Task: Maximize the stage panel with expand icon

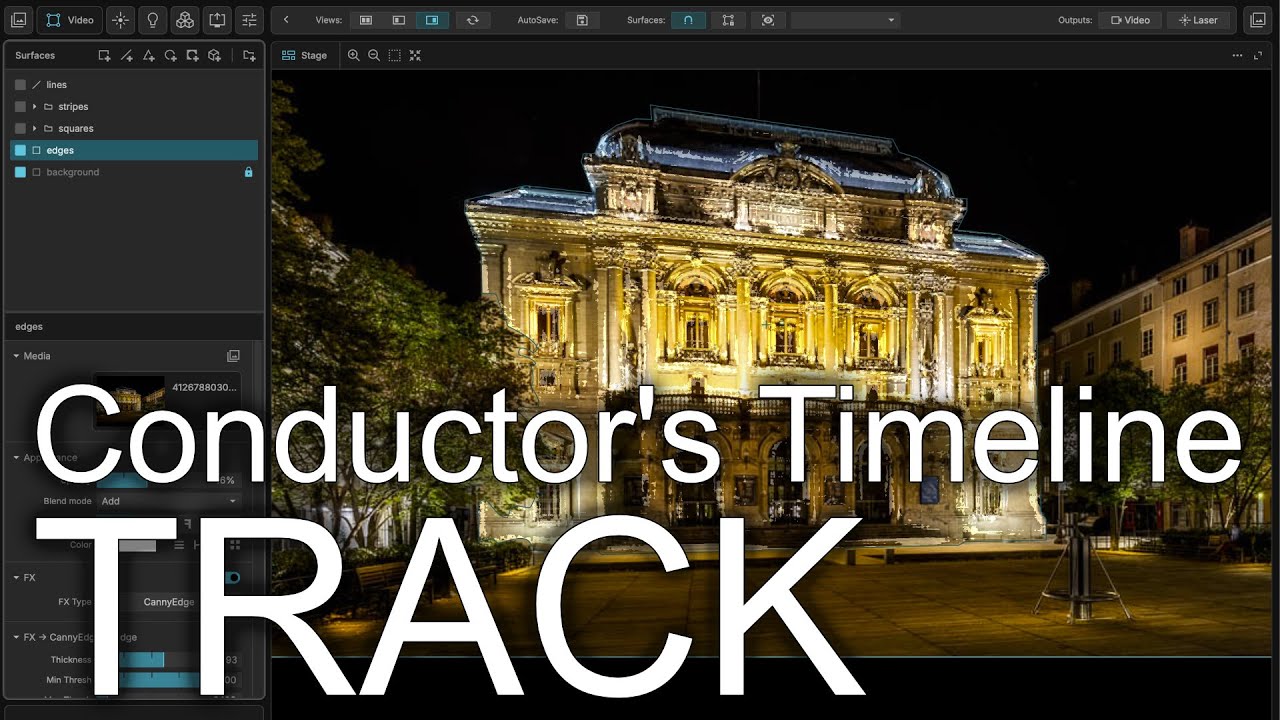Action: click(1257, 55)
